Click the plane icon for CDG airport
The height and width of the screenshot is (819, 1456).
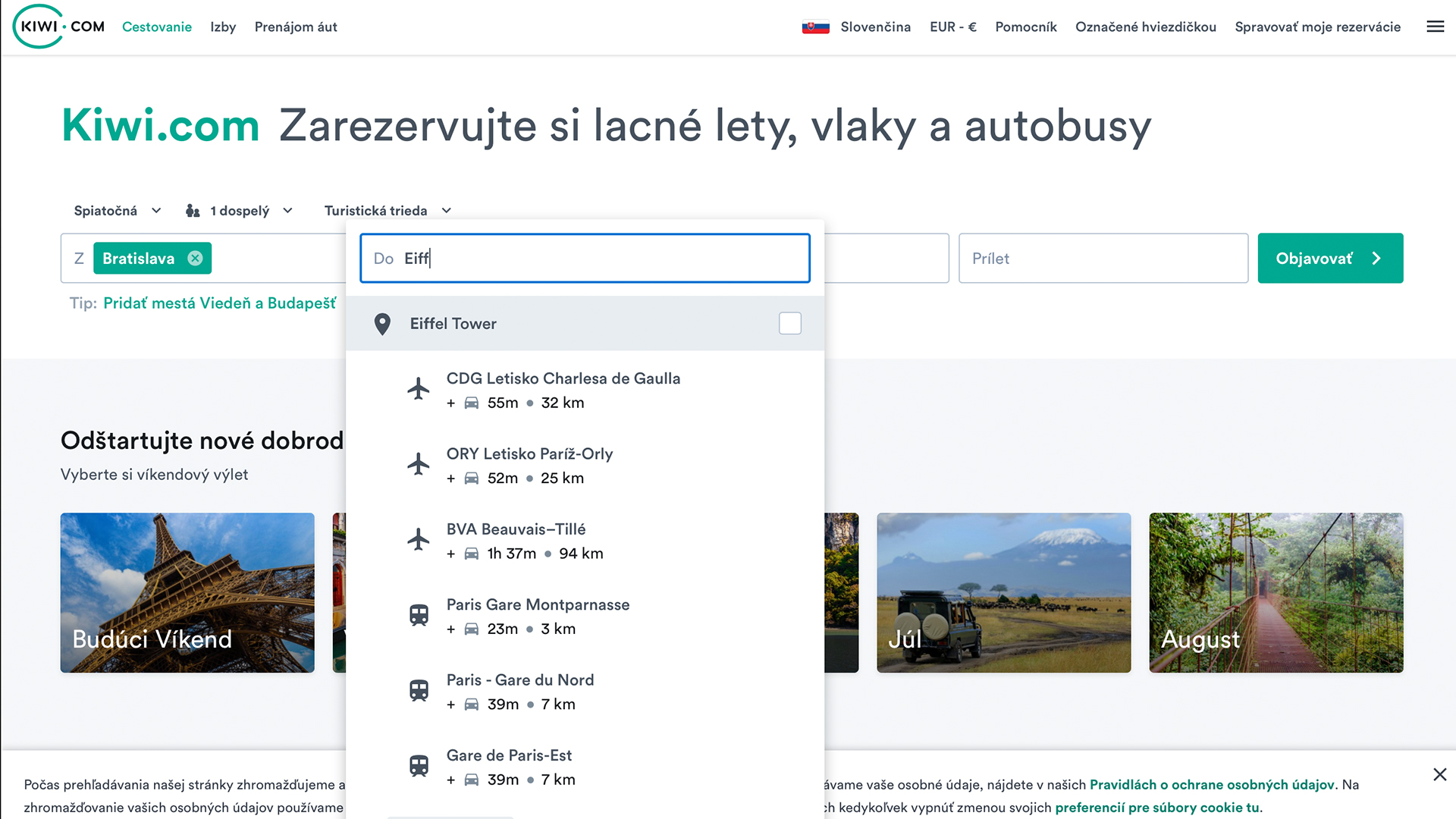tap(418, 389)
